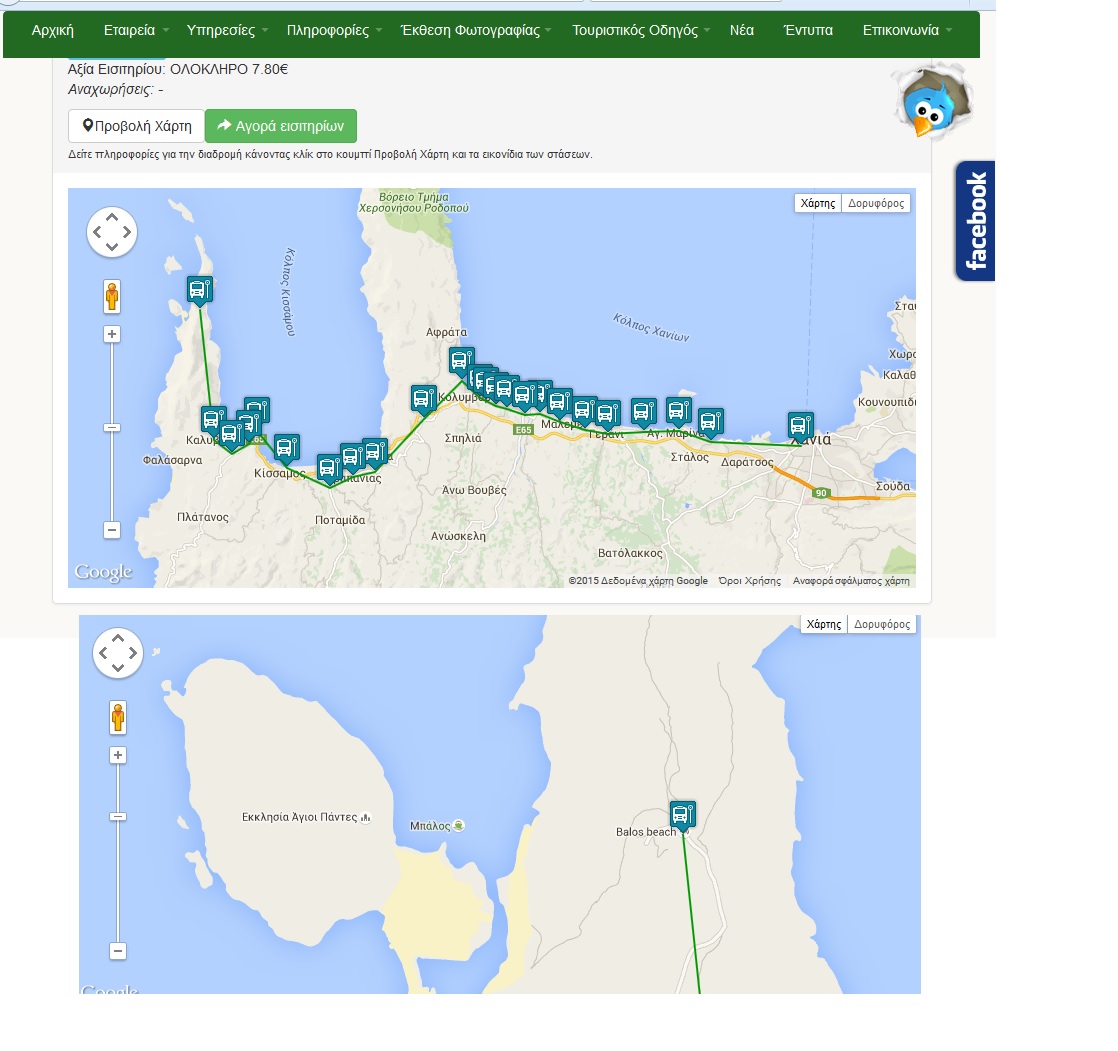Image resolution: width=1118 pixels, height=1051 pixels.
Task: Open the Έντυπα menu item
Action: click(x=808, y=31)
